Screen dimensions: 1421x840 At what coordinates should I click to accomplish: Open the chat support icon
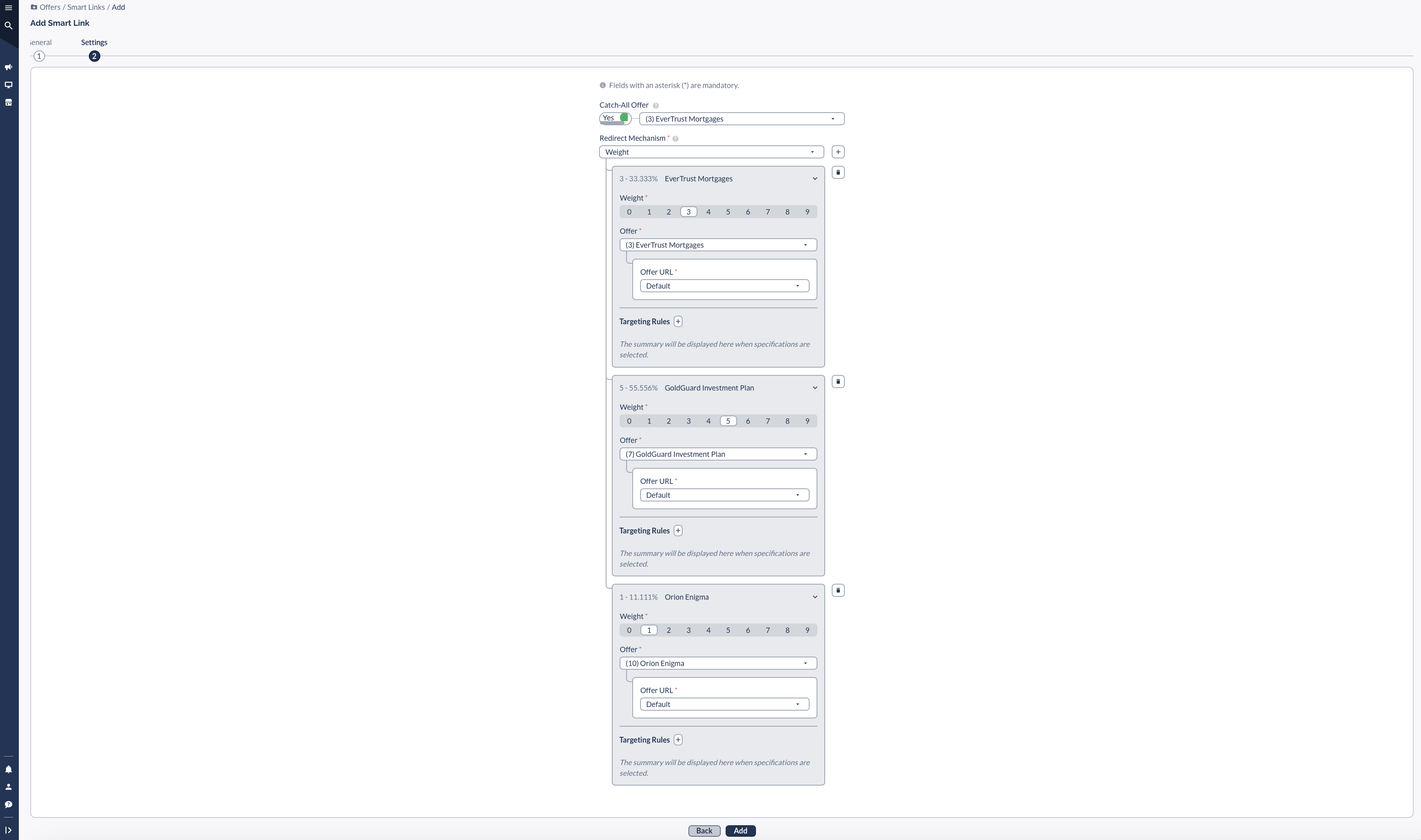pos(9,804)
